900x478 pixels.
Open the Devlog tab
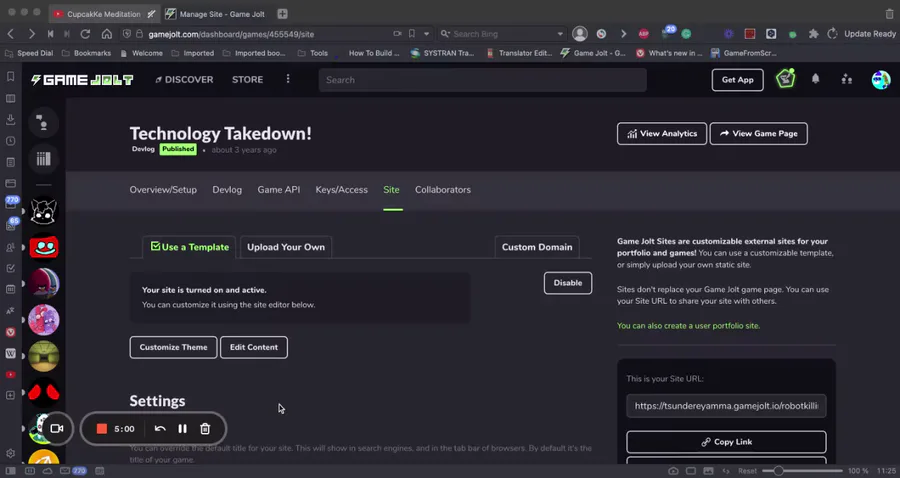tap(227, 190)
